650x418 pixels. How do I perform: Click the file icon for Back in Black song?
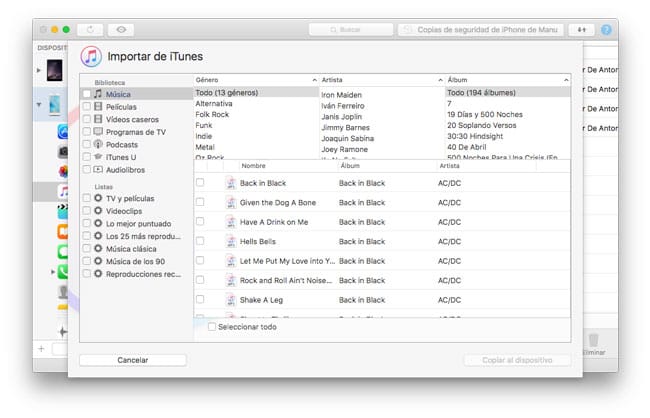pos(230,183)
